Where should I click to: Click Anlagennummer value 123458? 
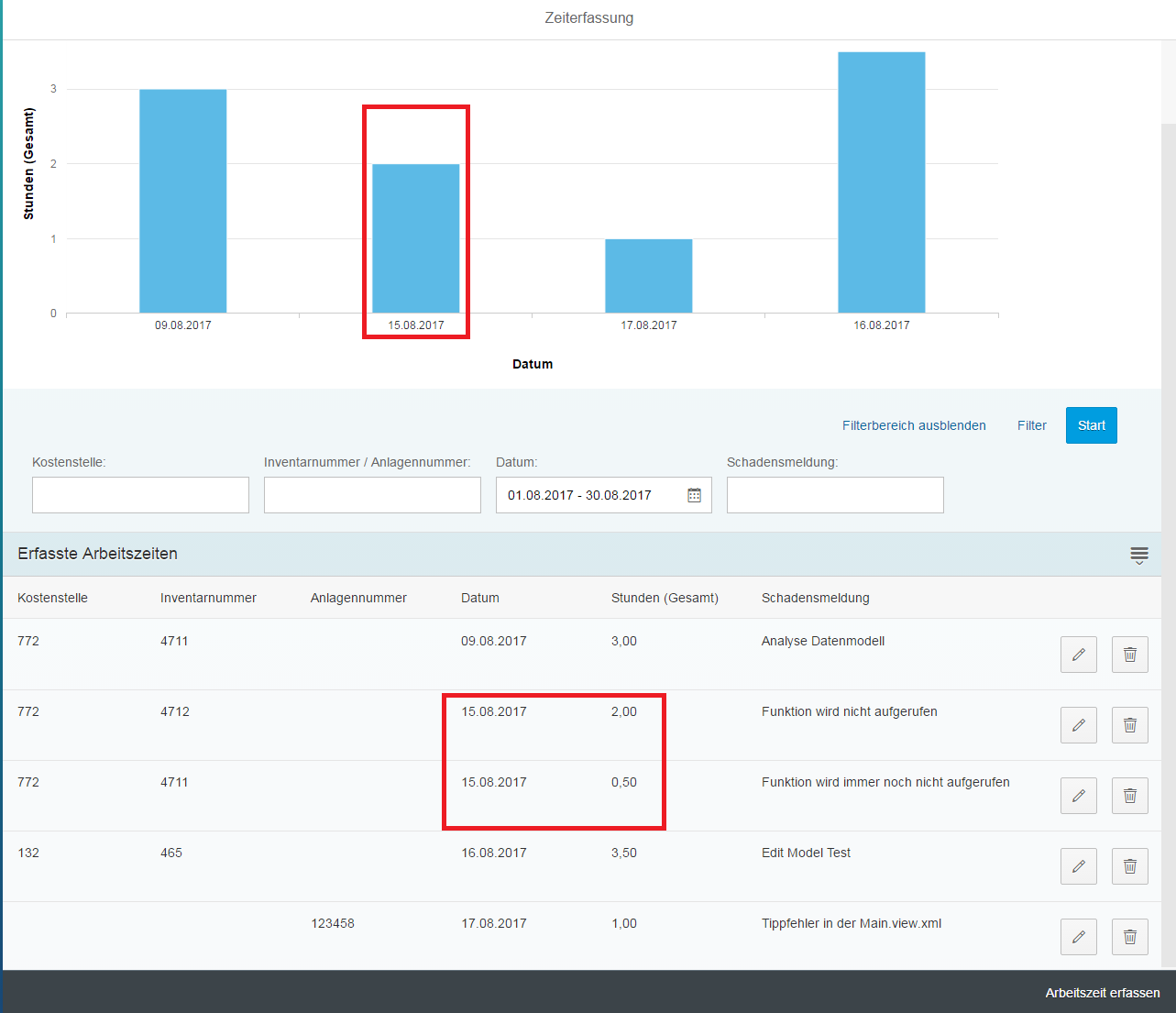tap(333, 923)
